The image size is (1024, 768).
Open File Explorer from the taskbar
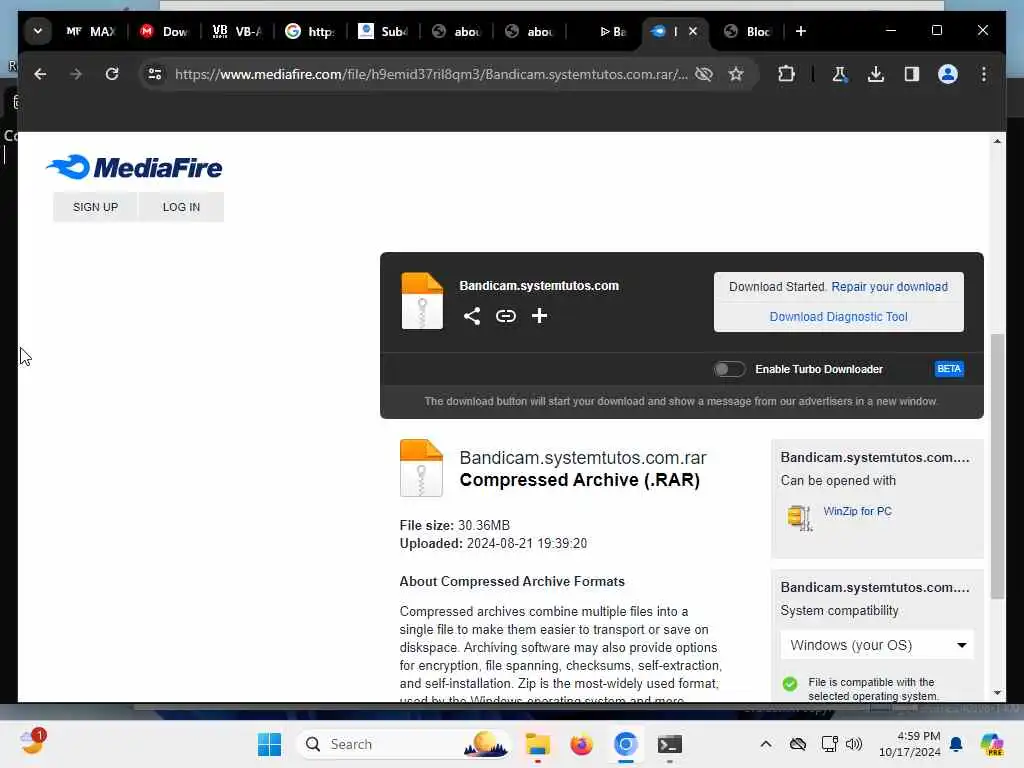pyautogui.click(x=537, y=744)
